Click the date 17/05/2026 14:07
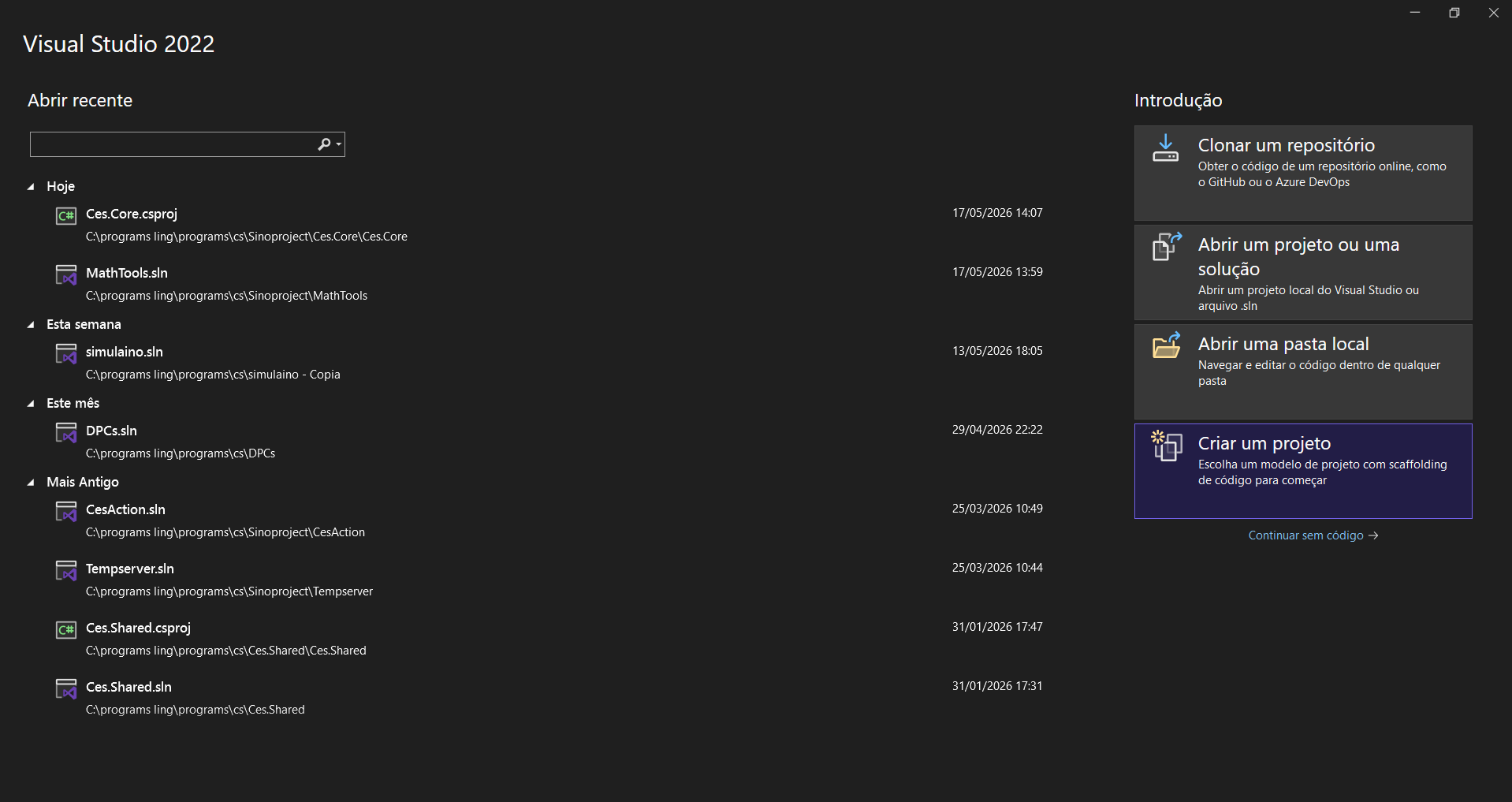Viewport: 1512px width, 802px height. click(x=997, y=213)
